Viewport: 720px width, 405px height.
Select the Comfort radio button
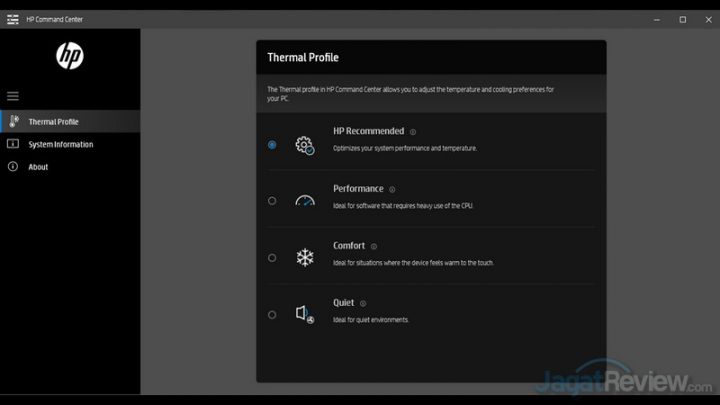272,258
